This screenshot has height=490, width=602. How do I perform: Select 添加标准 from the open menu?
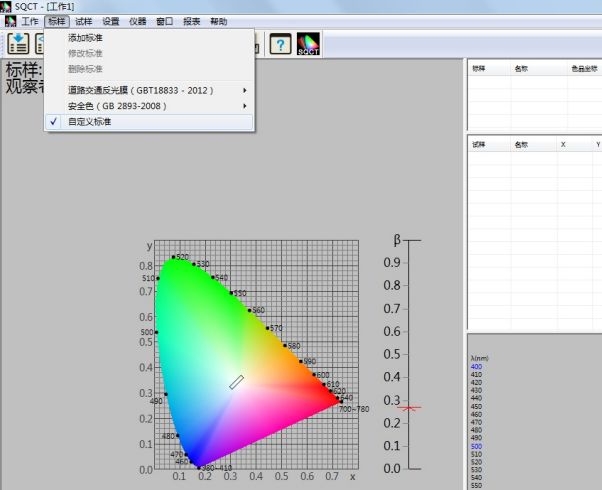point(85,38)
